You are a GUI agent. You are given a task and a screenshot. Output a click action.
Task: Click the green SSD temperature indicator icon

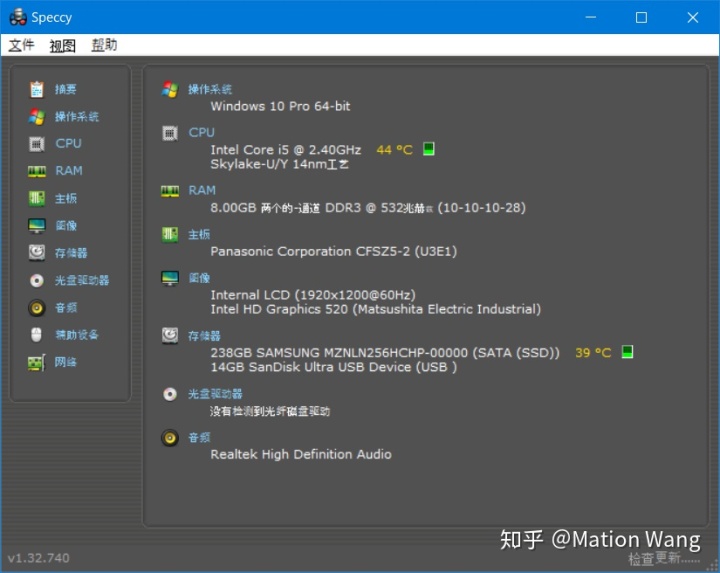(627, 352)
